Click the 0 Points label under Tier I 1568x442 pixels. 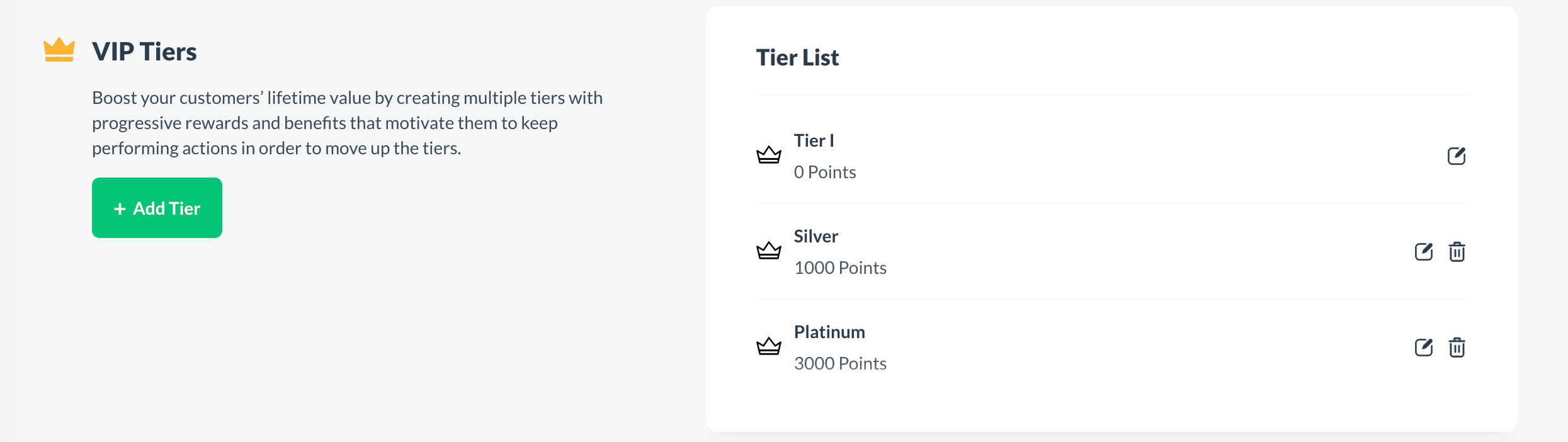[x=825, y=171]
